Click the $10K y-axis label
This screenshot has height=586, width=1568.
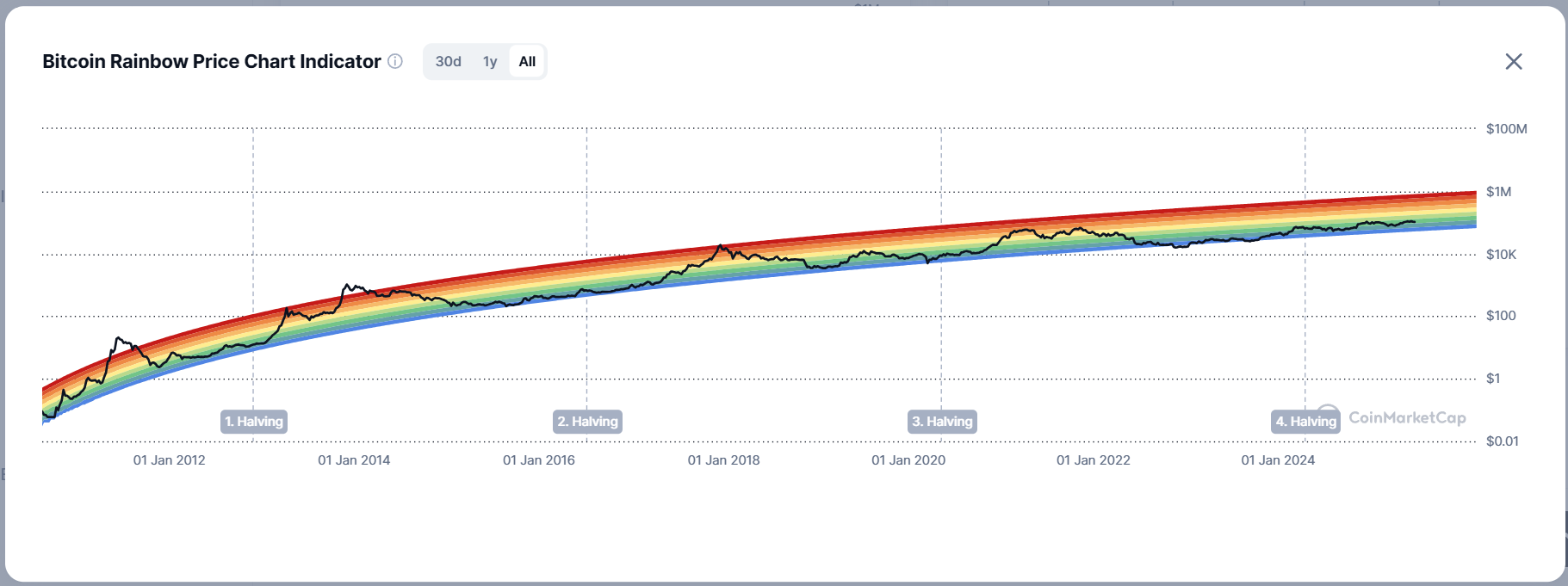[x=1502, y=255]
